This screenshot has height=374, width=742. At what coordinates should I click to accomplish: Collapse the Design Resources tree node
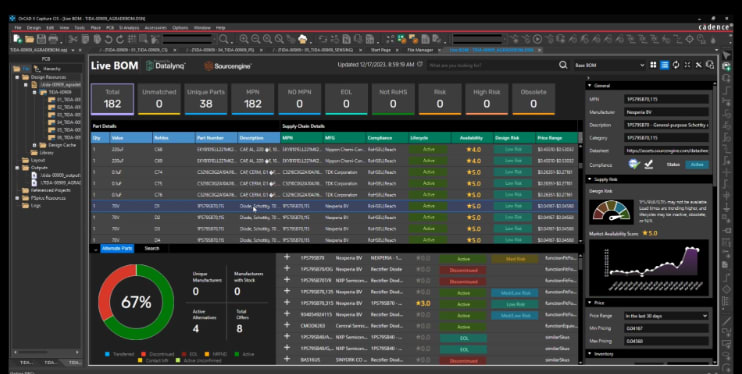[x=18, y=77]
